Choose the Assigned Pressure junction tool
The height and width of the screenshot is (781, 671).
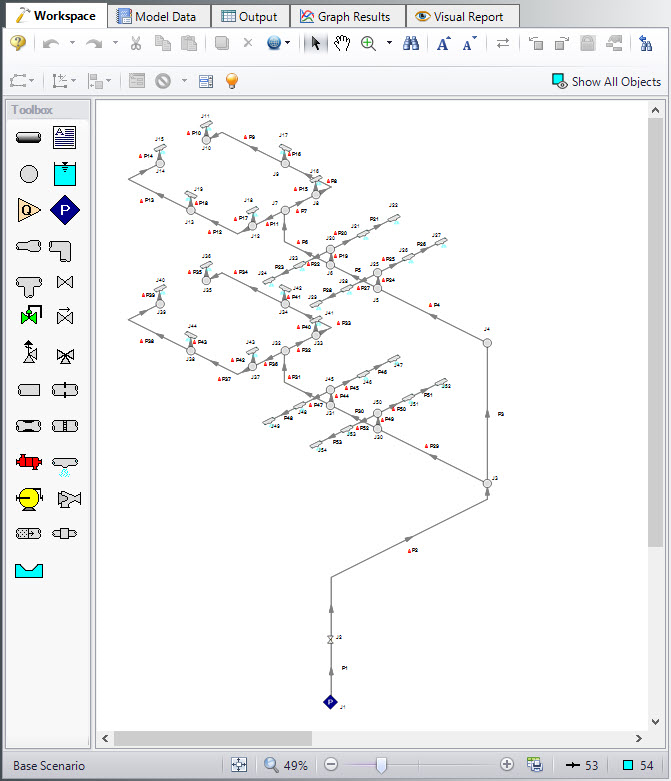click(x=65, y=210)
